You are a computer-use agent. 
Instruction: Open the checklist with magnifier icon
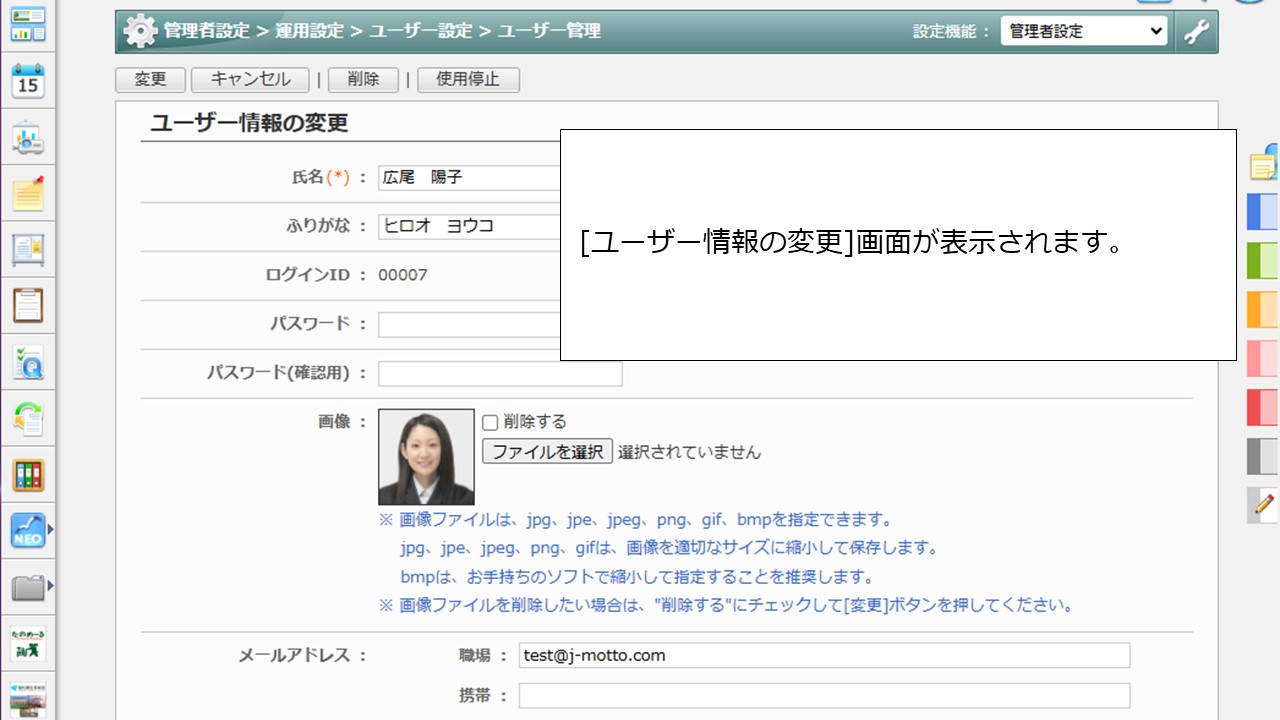point(28,362)
